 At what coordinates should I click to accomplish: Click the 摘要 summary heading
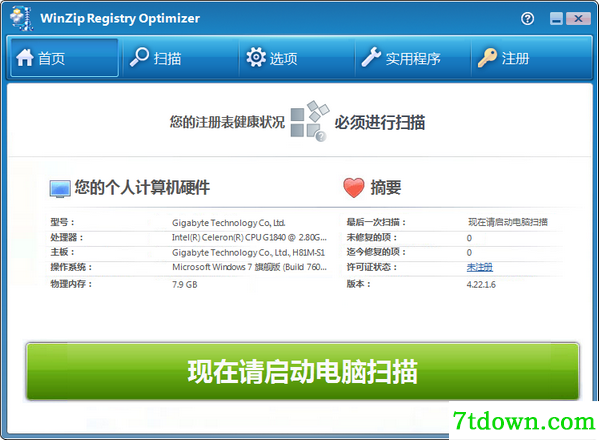click(x=386, y=188)
